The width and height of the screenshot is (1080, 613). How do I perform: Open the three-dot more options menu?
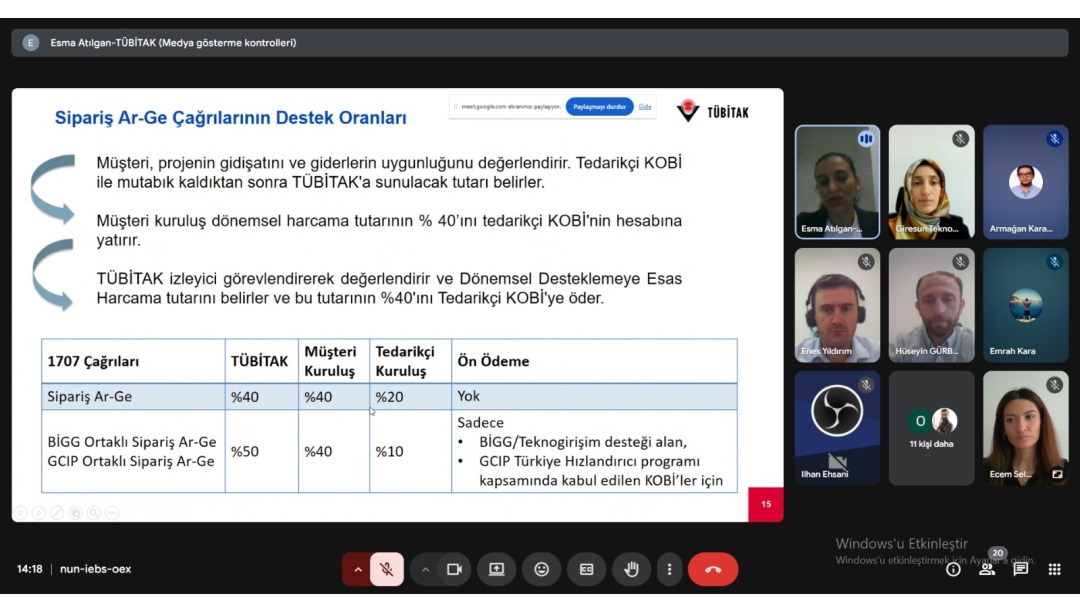click(667, 569)
